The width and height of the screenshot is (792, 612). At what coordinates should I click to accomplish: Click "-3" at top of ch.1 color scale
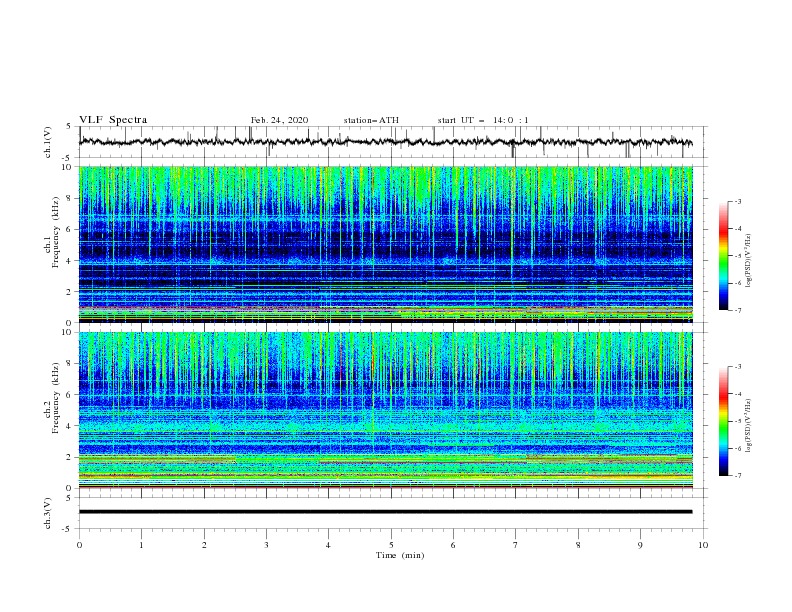(x=737, y=201)
